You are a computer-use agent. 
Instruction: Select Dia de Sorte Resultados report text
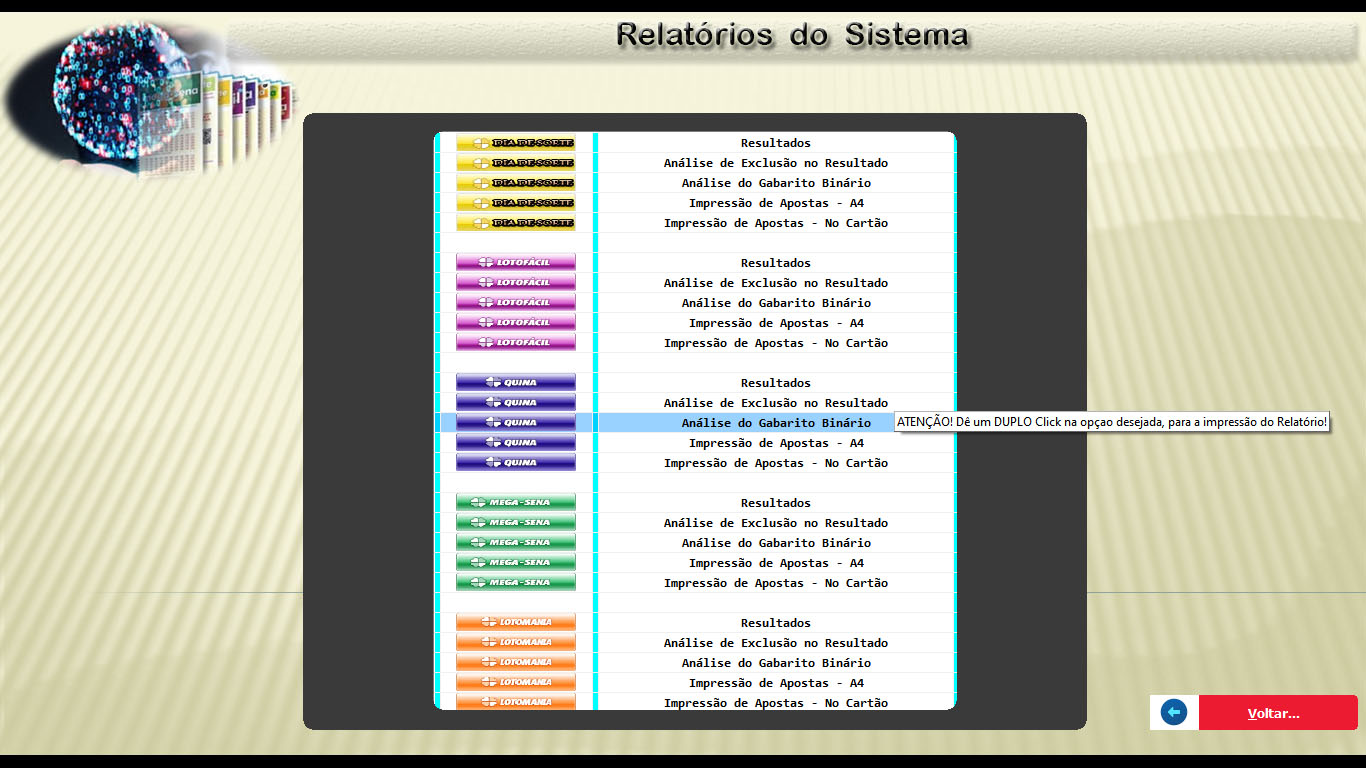click(x=776, y=143)
